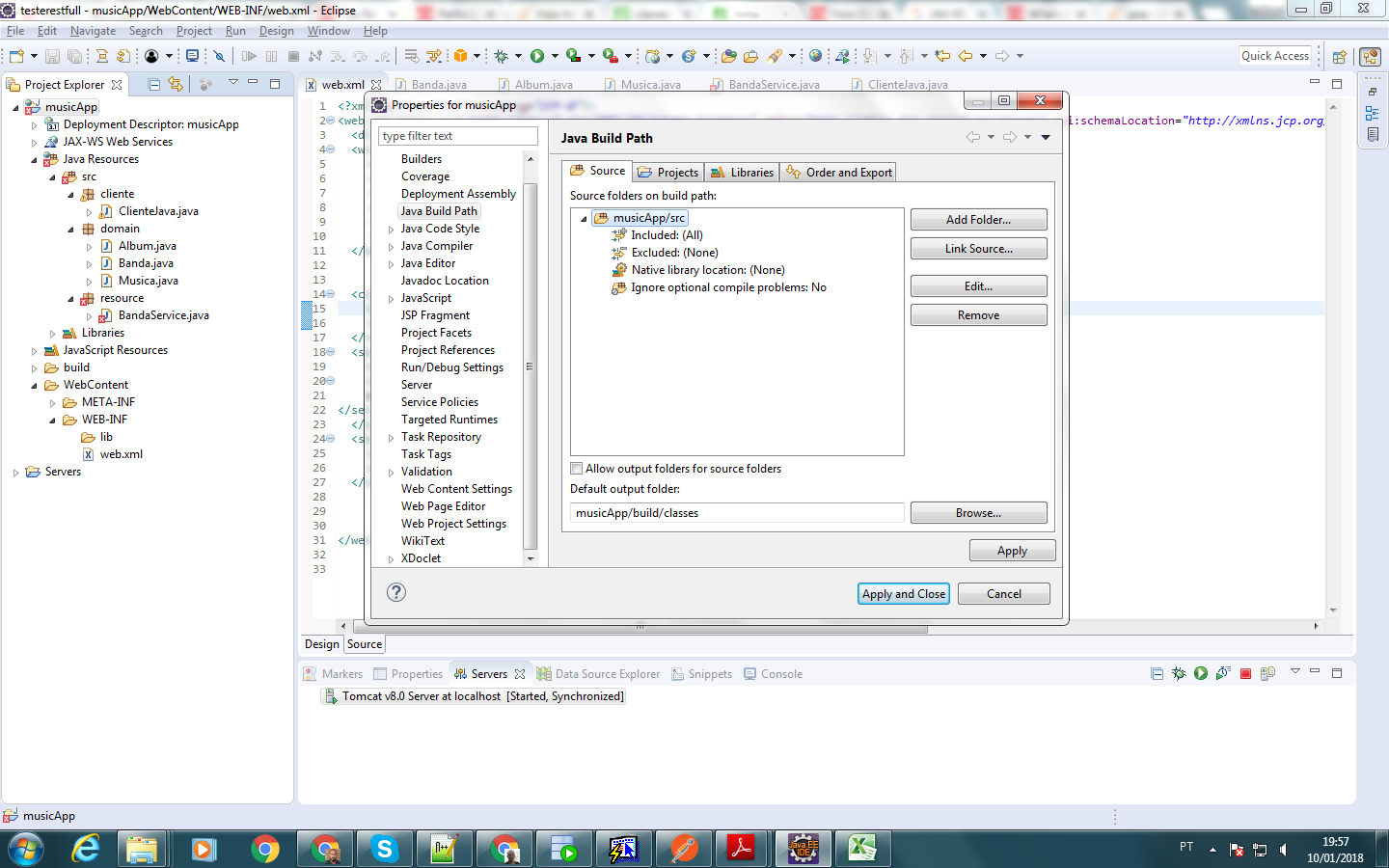Click the Skip All Breakpoints icon
This screenshot has width=1389, height=868.
click(219, 56)
